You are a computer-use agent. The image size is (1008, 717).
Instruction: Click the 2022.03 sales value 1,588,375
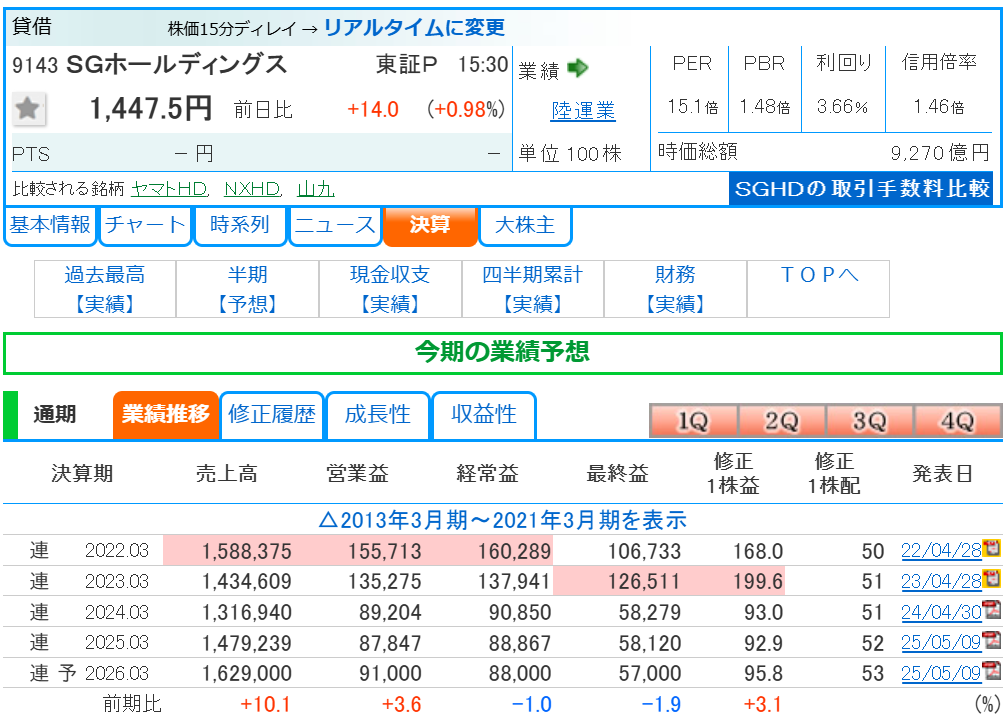point(247,551)
